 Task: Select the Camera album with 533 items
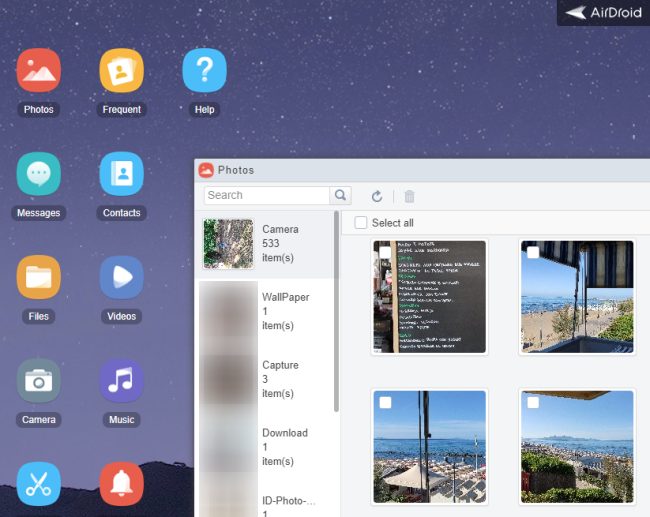tap(266, 244)
